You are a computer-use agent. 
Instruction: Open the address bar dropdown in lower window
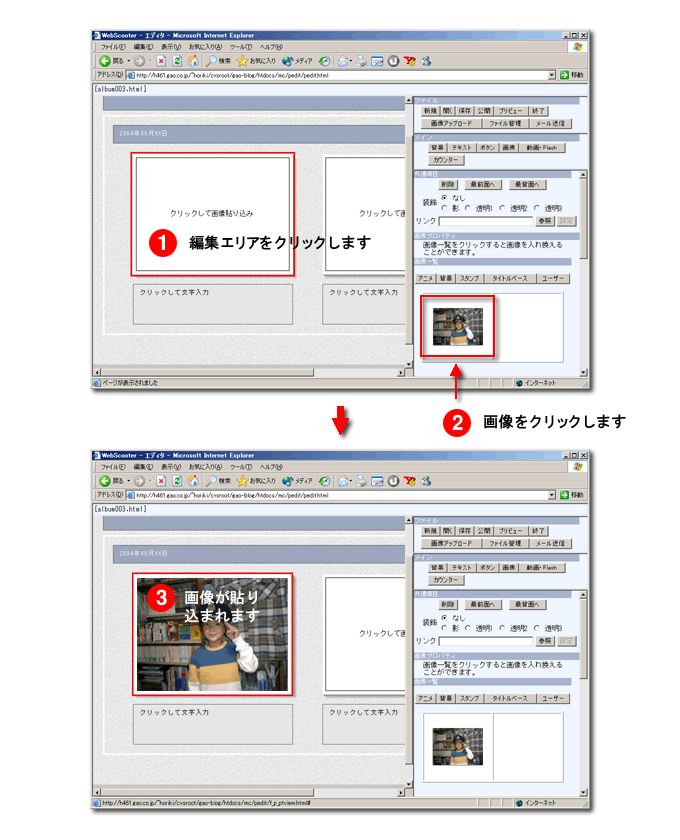coord(552,495)
